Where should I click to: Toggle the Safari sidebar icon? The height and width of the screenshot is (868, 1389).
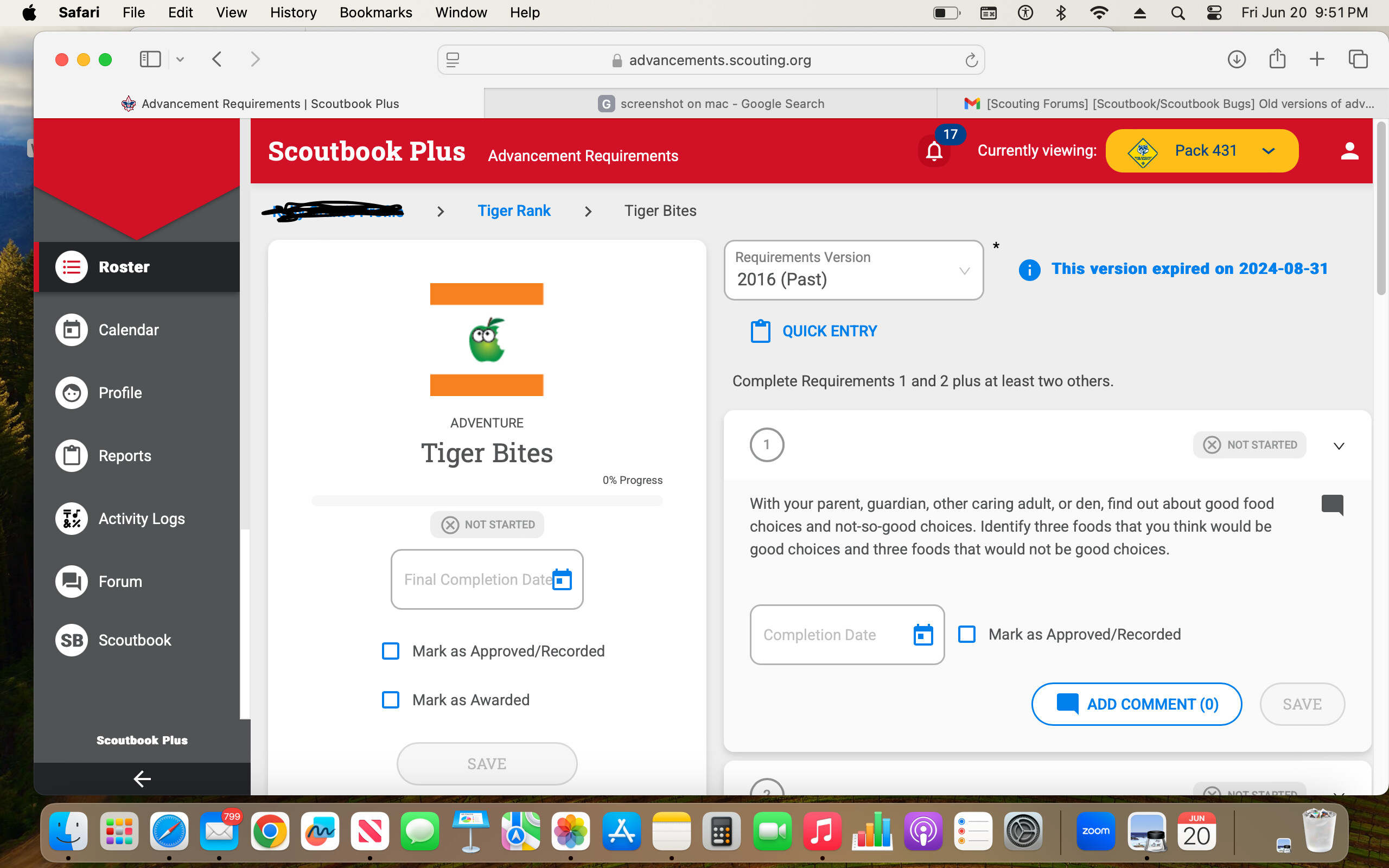click(150, 59)
